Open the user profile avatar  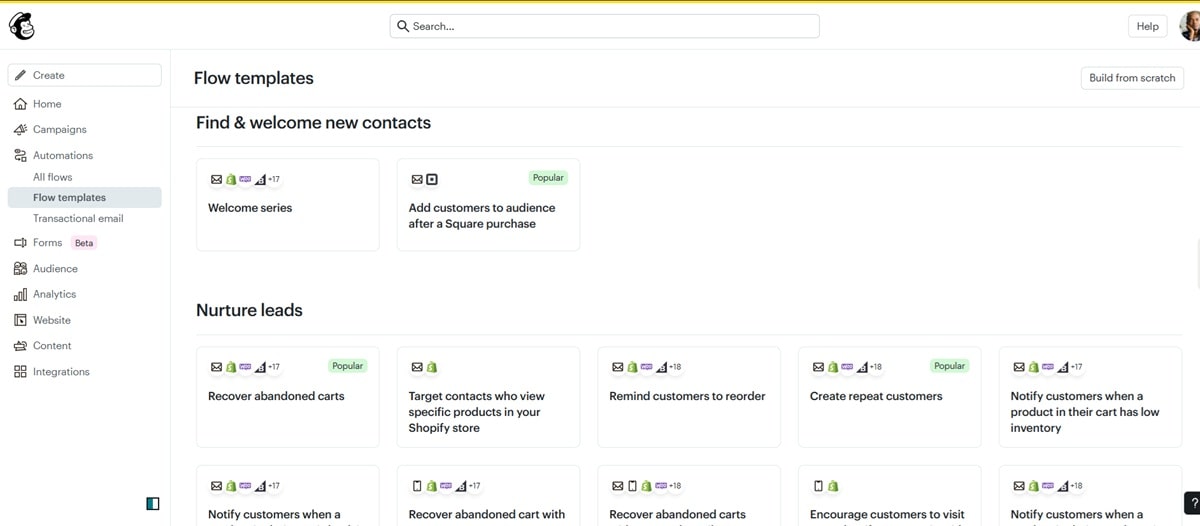tap(1189, 26)
